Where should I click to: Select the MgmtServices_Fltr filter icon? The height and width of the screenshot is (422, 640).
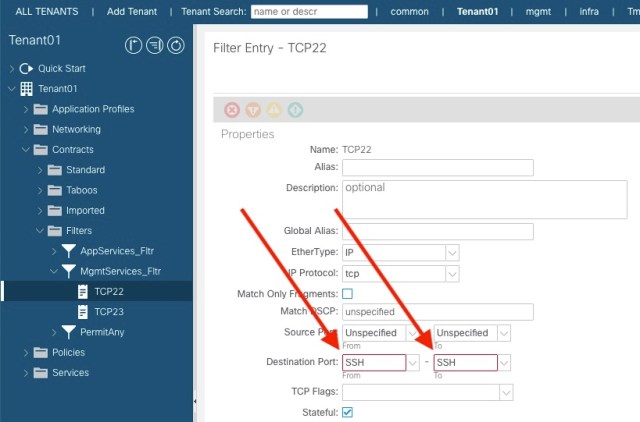pyautogui.click(x=69, y=270)
